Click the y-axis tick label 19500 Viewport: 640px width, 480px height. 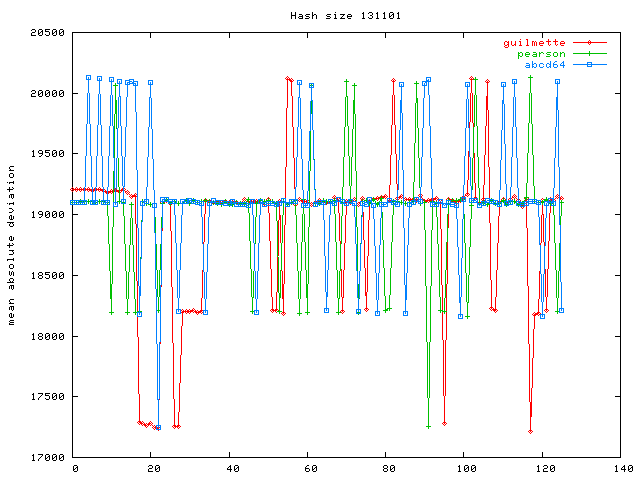[48, 154]
